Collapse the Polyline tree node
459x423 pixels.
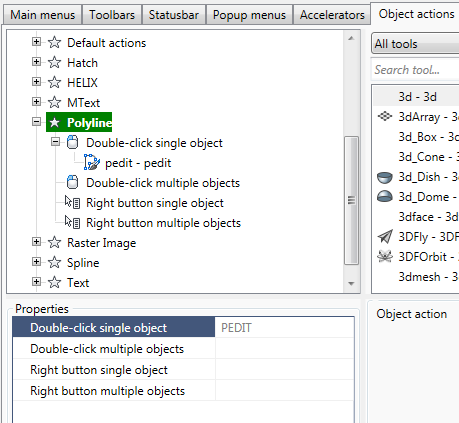point(36,122)
